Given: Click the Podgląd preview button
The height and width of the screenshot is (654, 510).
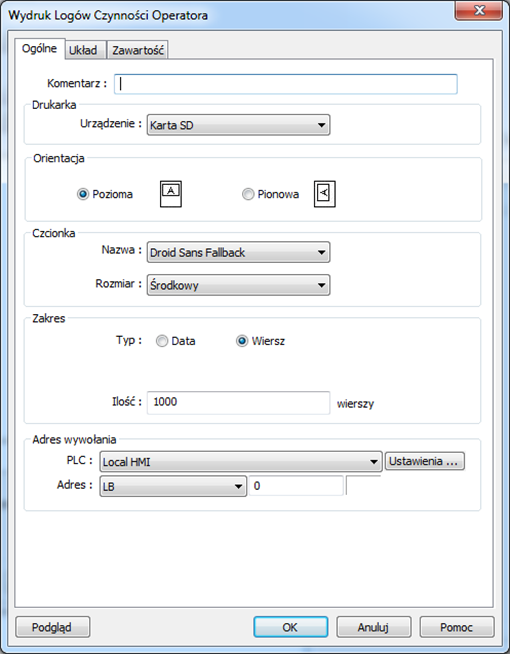Looking at the screenshot, I should pyautogui.click(x=53, y=627).
